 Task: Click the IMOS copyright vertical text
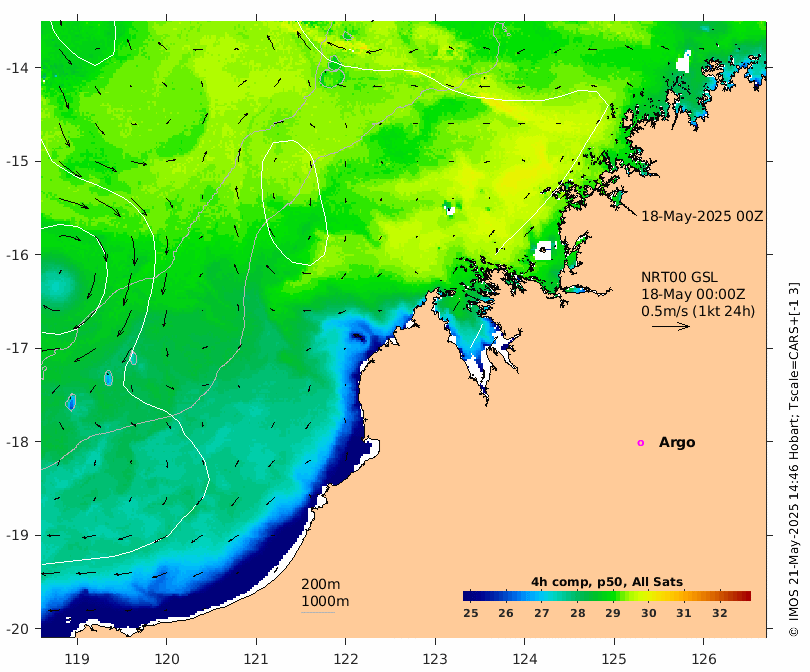coord(794,459)
